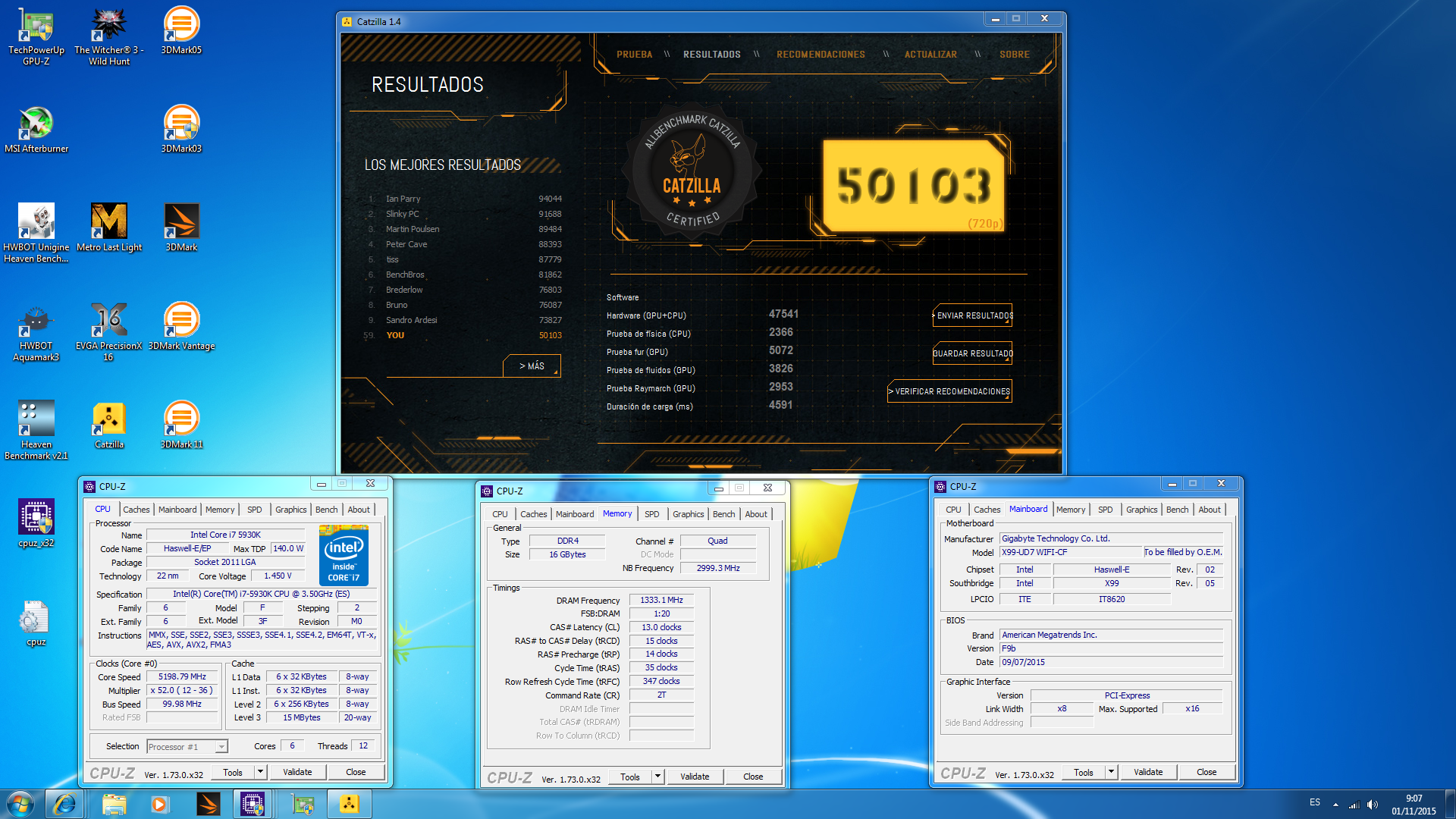This screenshot has height=819, width=1456.
Task: Click the taskbar clock 9:07
Action: click(x=1414, y=798)
